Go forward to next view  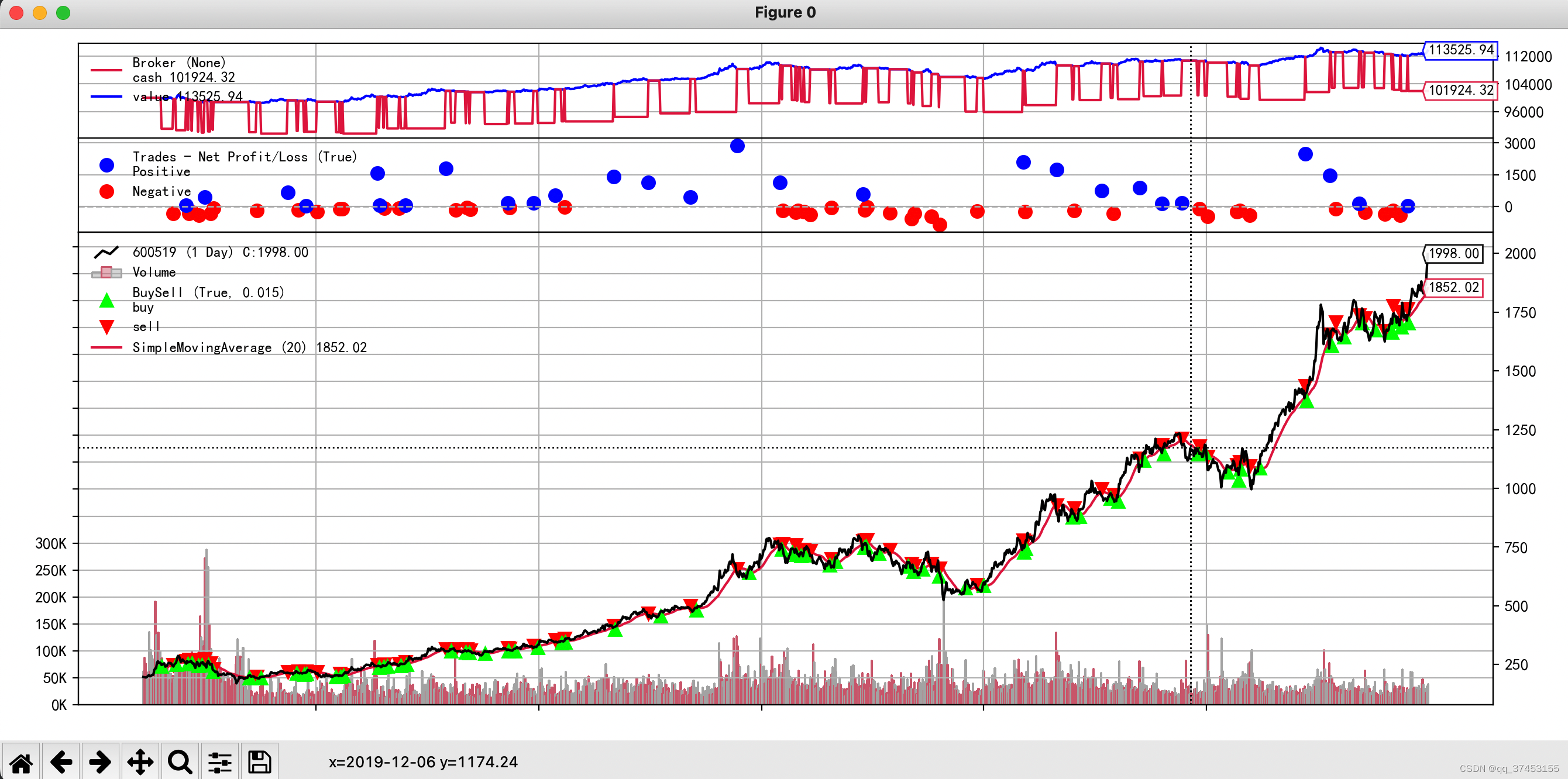click(x=101, y=762)
